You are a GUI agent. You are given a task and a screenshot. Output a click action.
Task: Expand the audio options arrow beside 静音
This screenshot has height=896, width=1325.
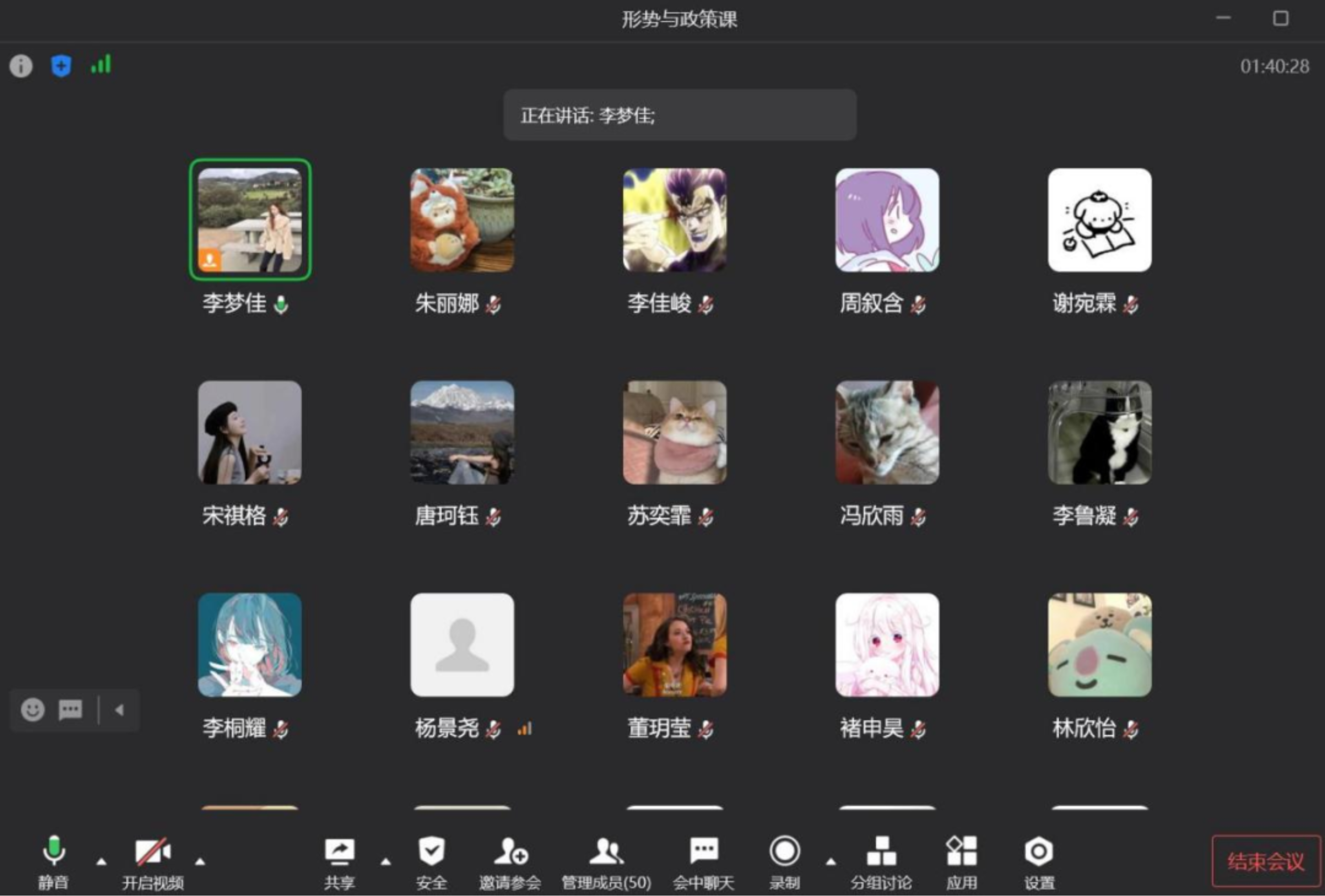click(x=101, y=862)
